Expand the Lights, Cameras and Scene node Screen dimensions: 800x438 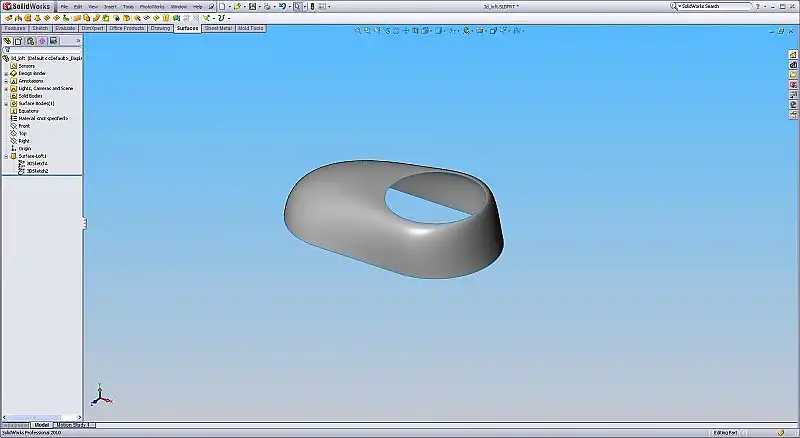(6, 88)
